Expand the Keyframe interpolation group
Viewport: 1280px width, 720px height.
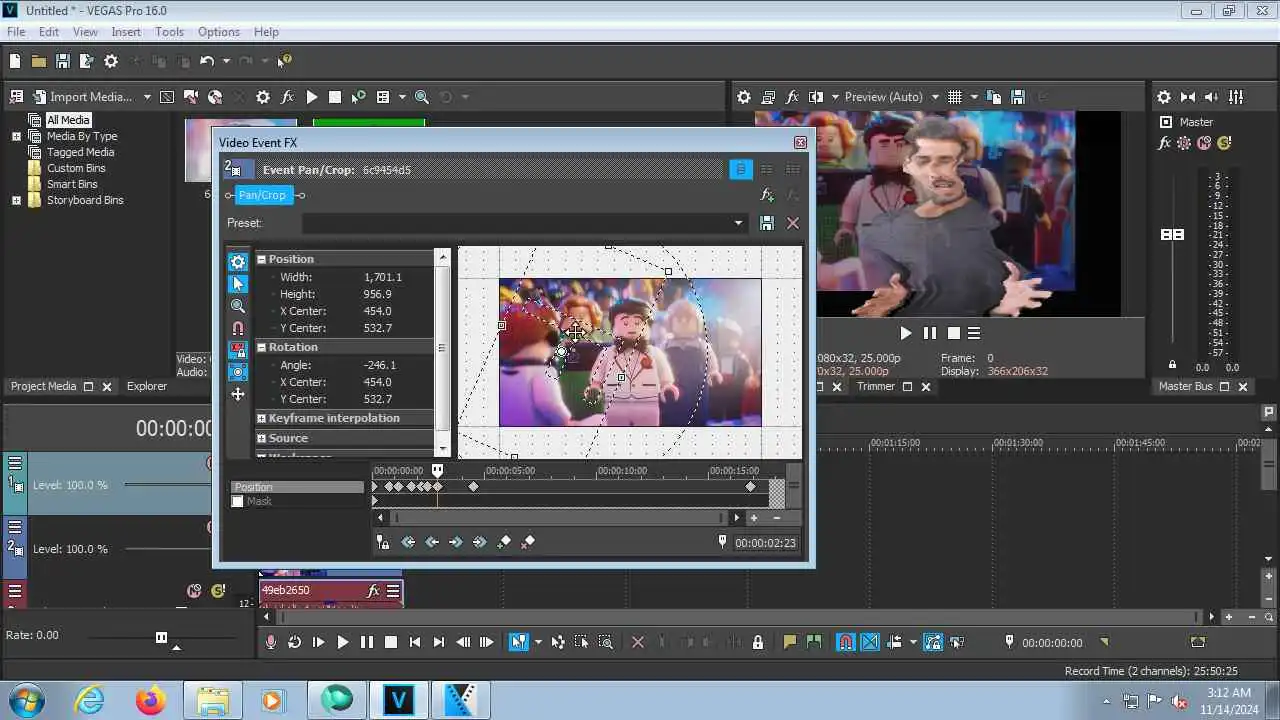(262, 418)
